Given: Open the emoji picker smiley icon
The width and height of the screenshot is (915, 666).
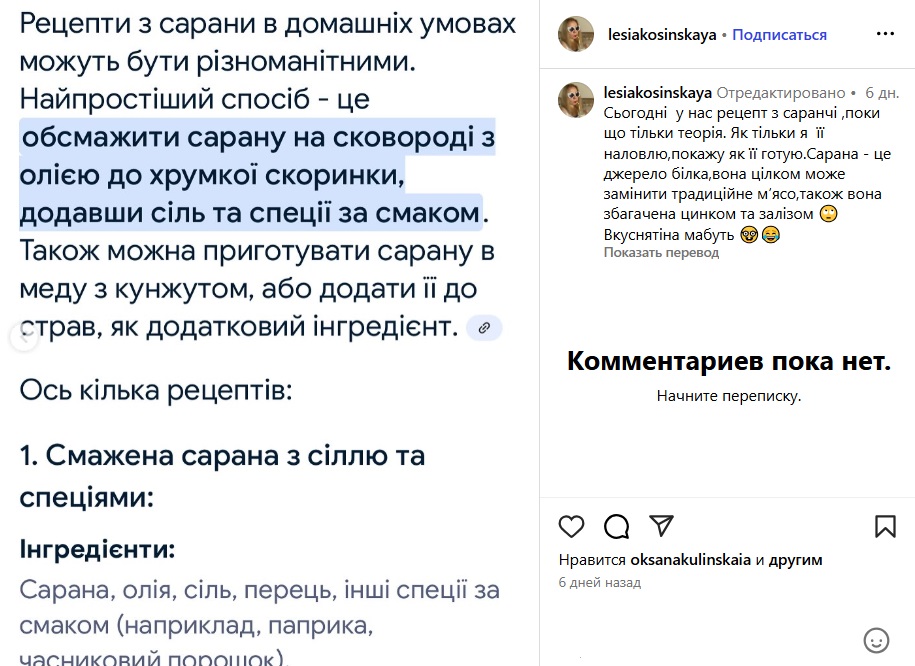Looking at the screenshot, I should tap(876, 640).
